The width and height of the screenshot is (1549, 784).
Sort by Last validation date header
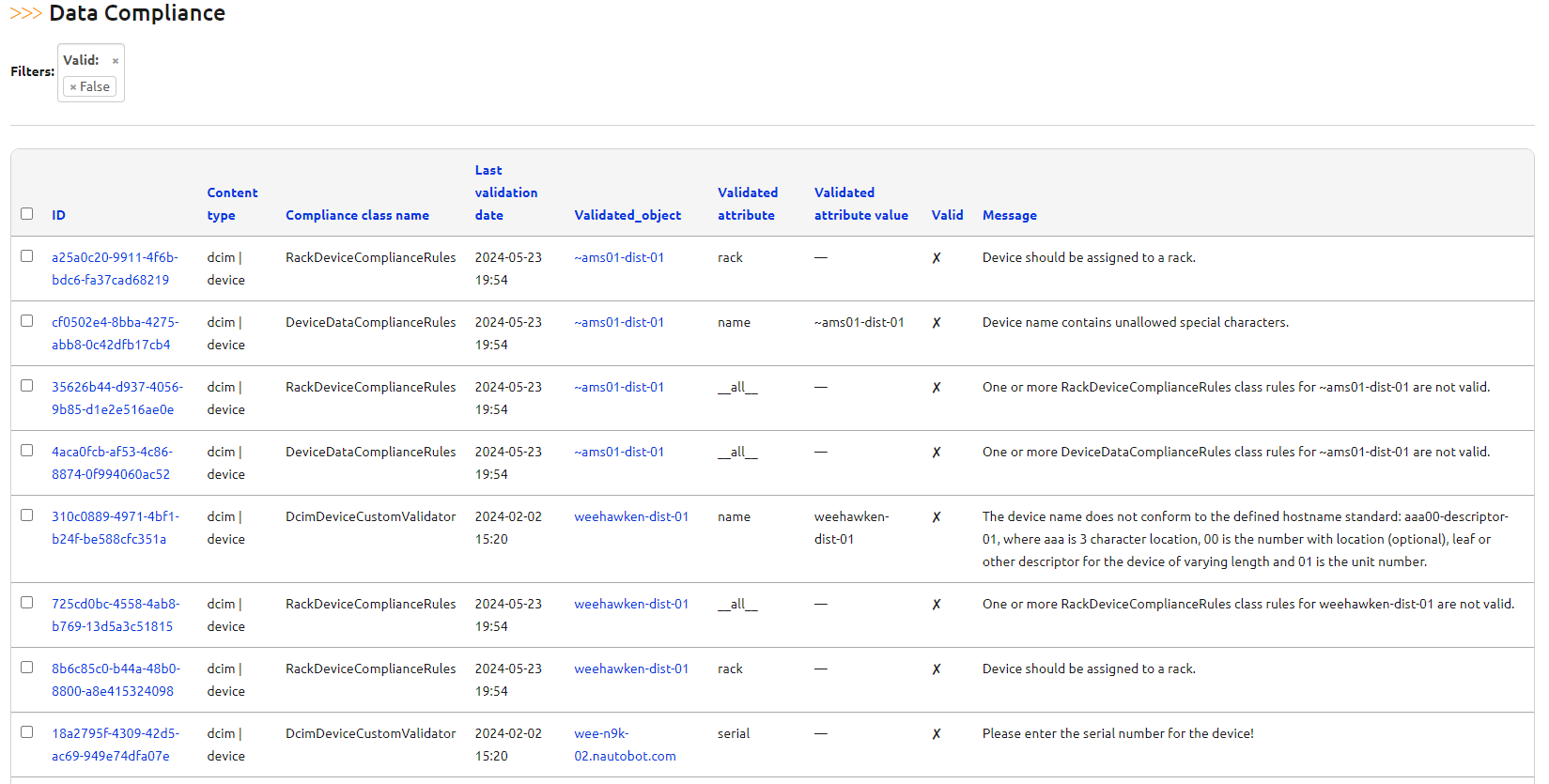click(x=505, y=192)
